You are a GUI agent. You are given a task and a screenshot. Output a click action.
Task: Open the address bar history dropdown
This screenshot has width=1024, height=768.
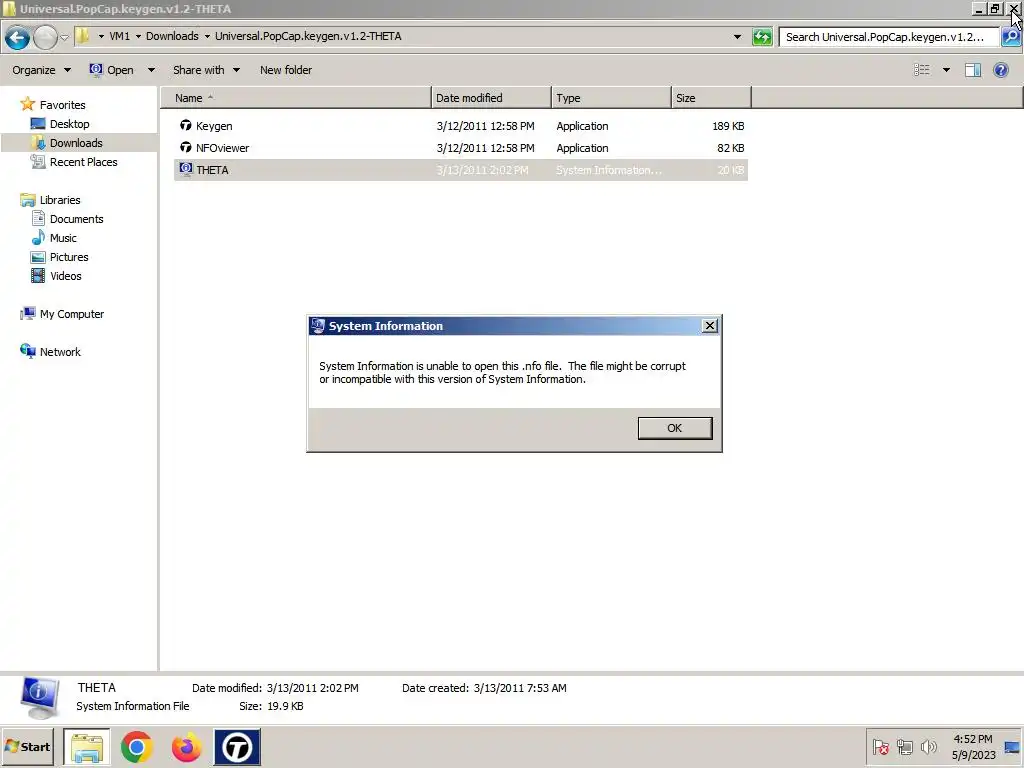[737, 37]
